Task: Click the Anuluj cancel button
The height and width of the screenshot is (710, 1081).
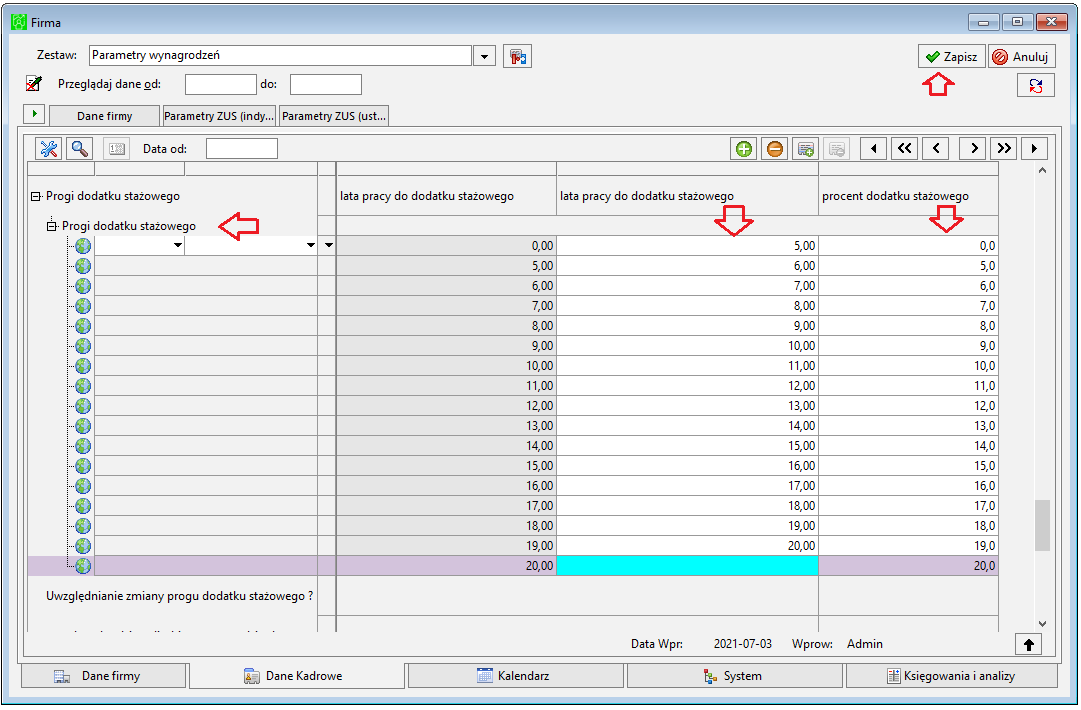Action: coord(1021,57)
